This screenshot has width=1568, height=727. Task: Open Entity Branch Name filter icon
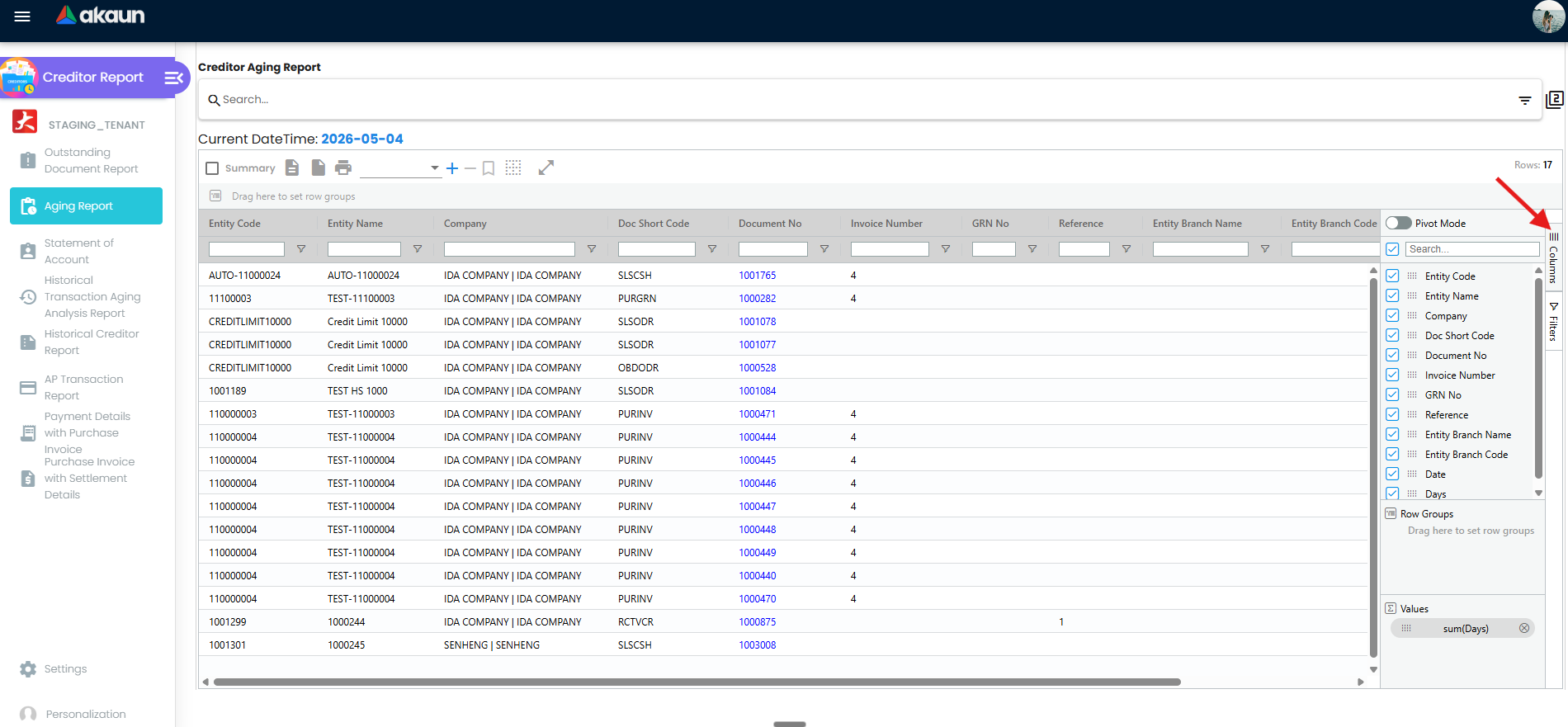coord(1265,249)
